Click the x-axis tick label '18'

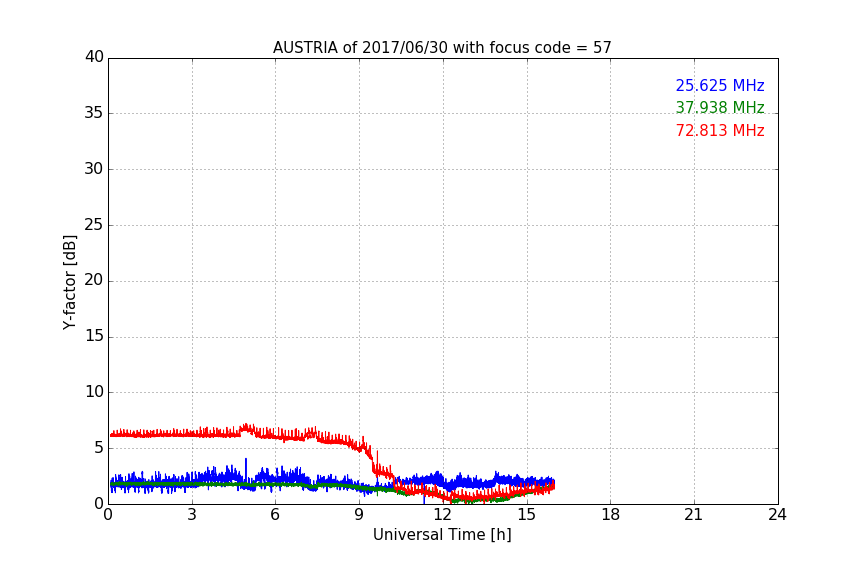coord(611,515)
